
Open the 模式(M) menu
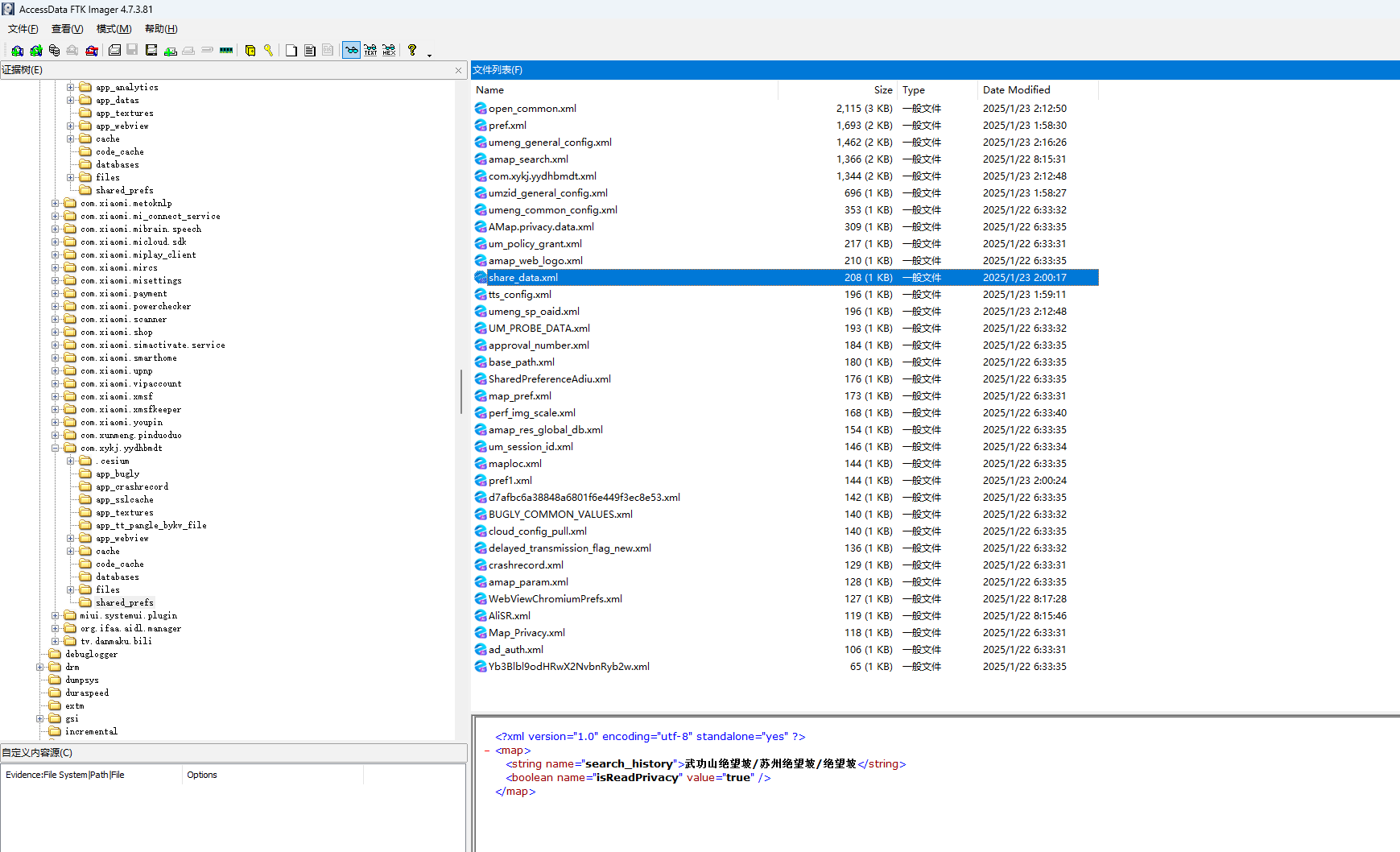tap(114, 29)
